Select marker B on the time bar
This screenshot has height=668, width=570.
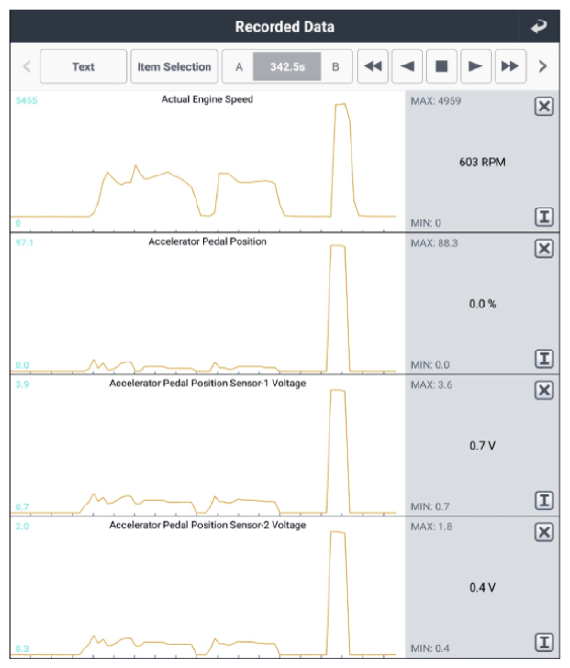(336, 67)
